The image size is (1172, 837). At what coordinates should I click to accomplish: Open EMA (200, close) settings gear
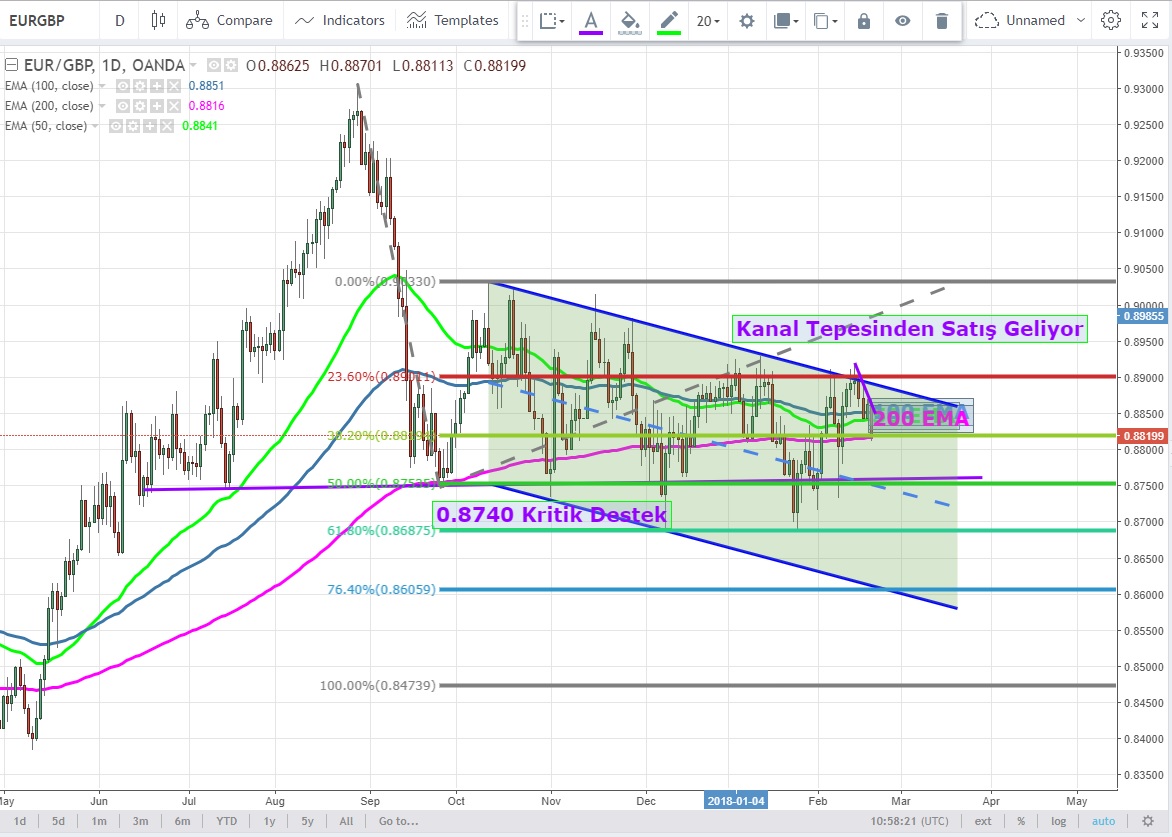pos(140,106)
